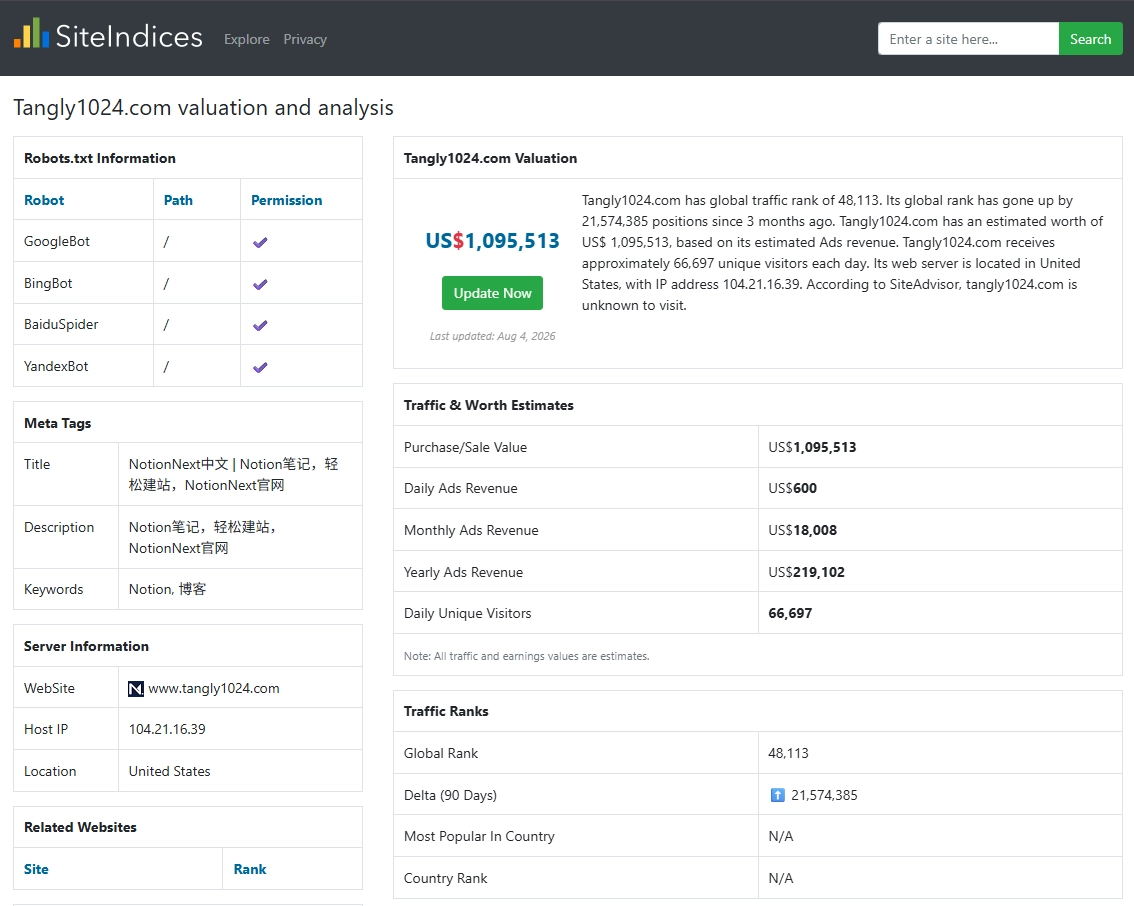1134x906 pixels.
Task: Click the Purchase/Sale Value label
Action: [x=466, y=448]
